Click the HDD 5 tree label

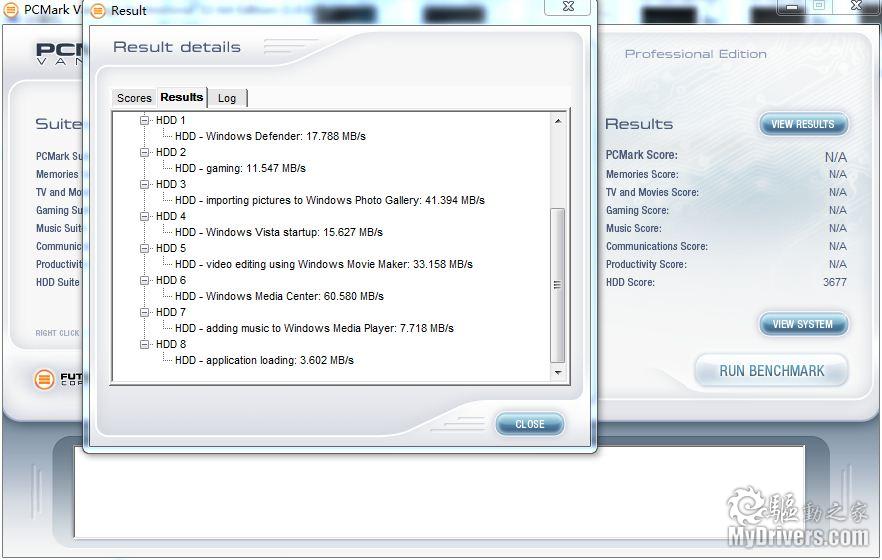pyautogui.click(x=170, y=249)
